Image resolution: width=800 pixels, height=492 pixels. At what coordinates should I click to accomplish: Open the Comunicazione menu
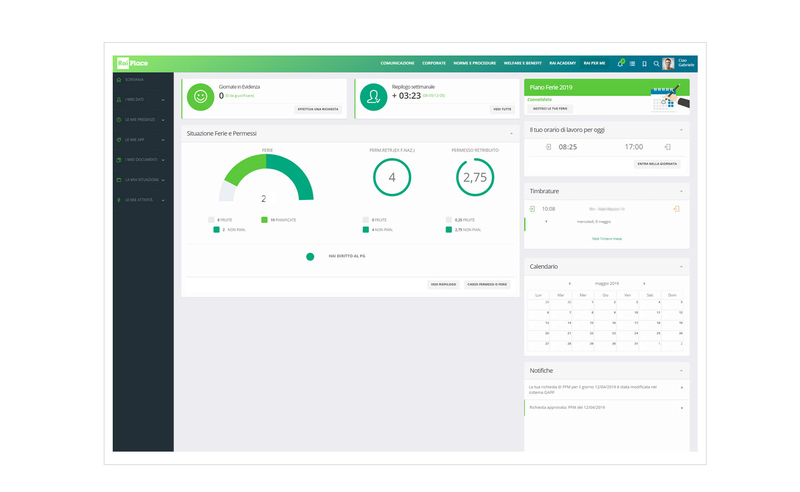point(397,63)
